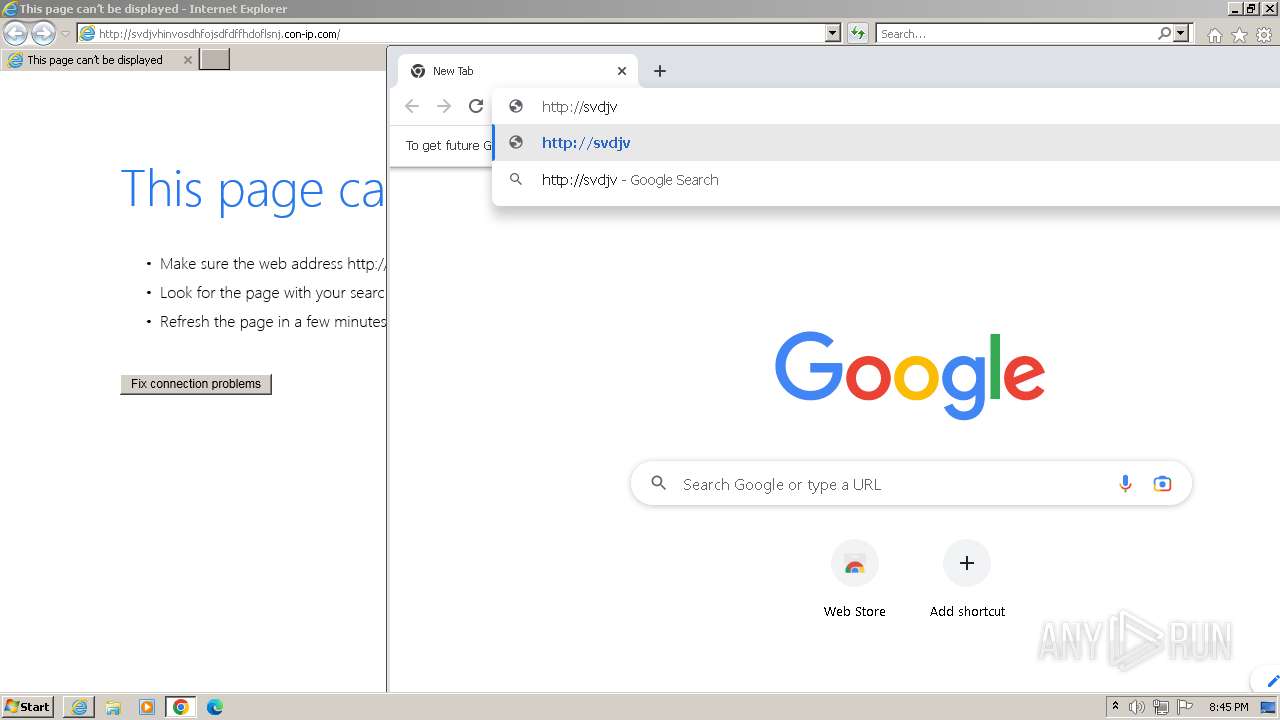Add new Chrome tab with plus
Image resolution: width=1280 pixels, height=720 pixels.
[660, 71]
